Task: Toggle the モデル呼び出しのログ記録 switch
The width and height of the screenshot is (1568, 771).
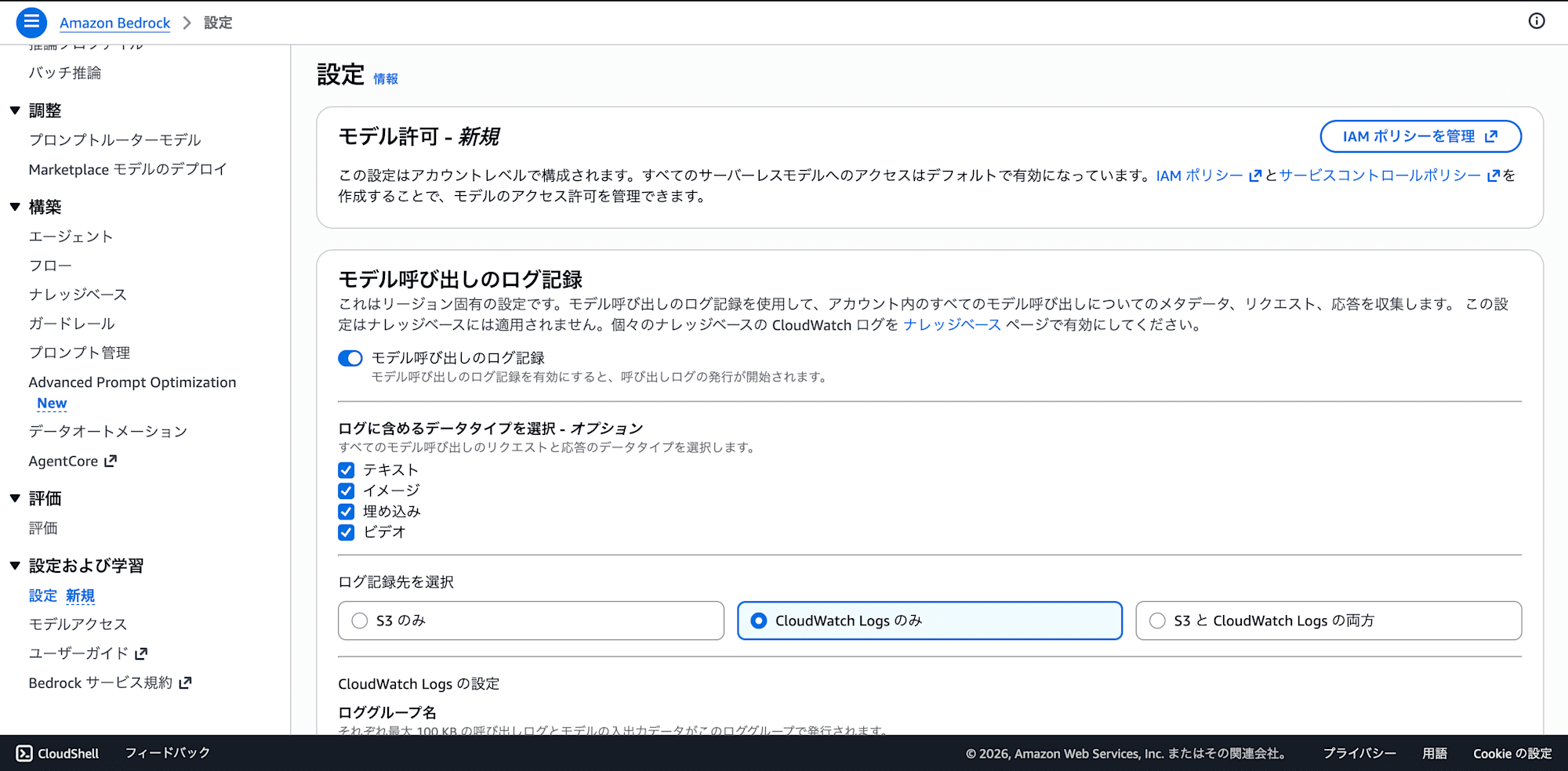Action: [x=350, y=358]
